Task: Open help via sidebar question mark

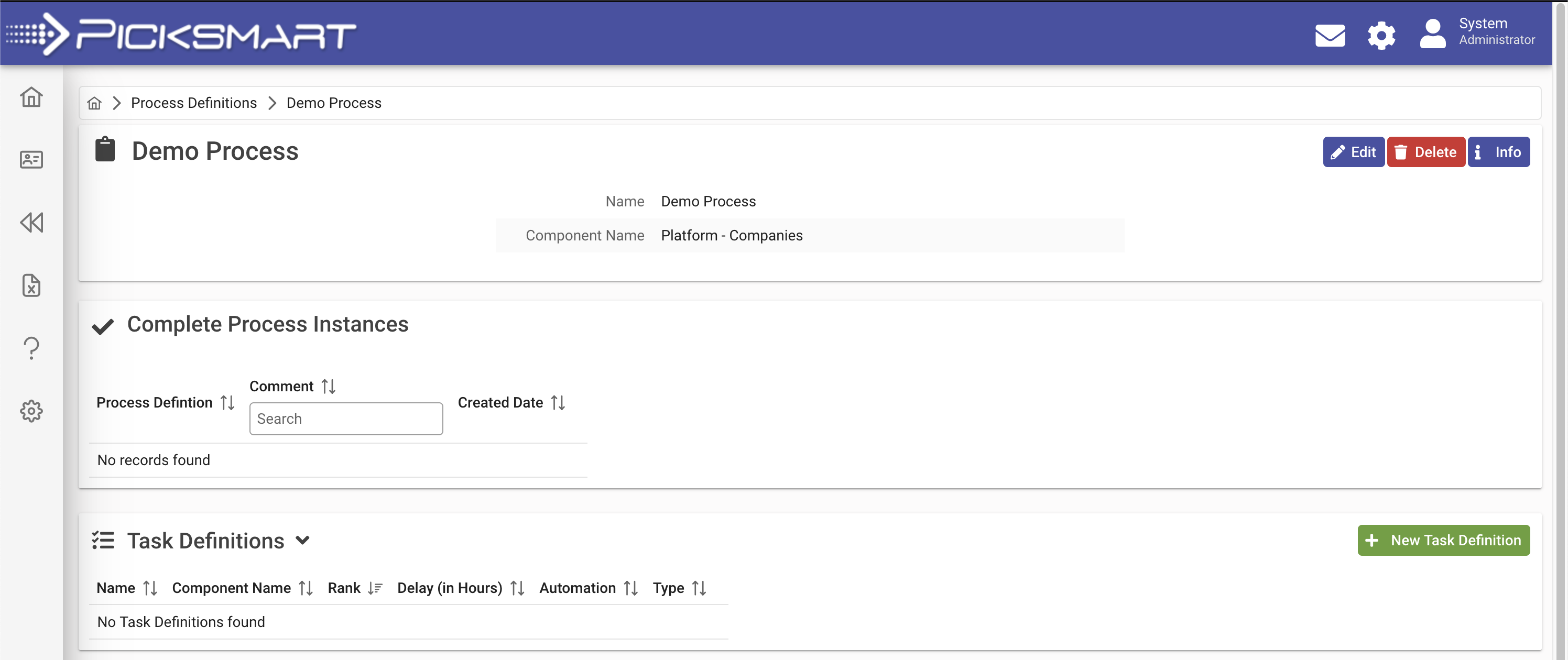Action: (31, 348)
